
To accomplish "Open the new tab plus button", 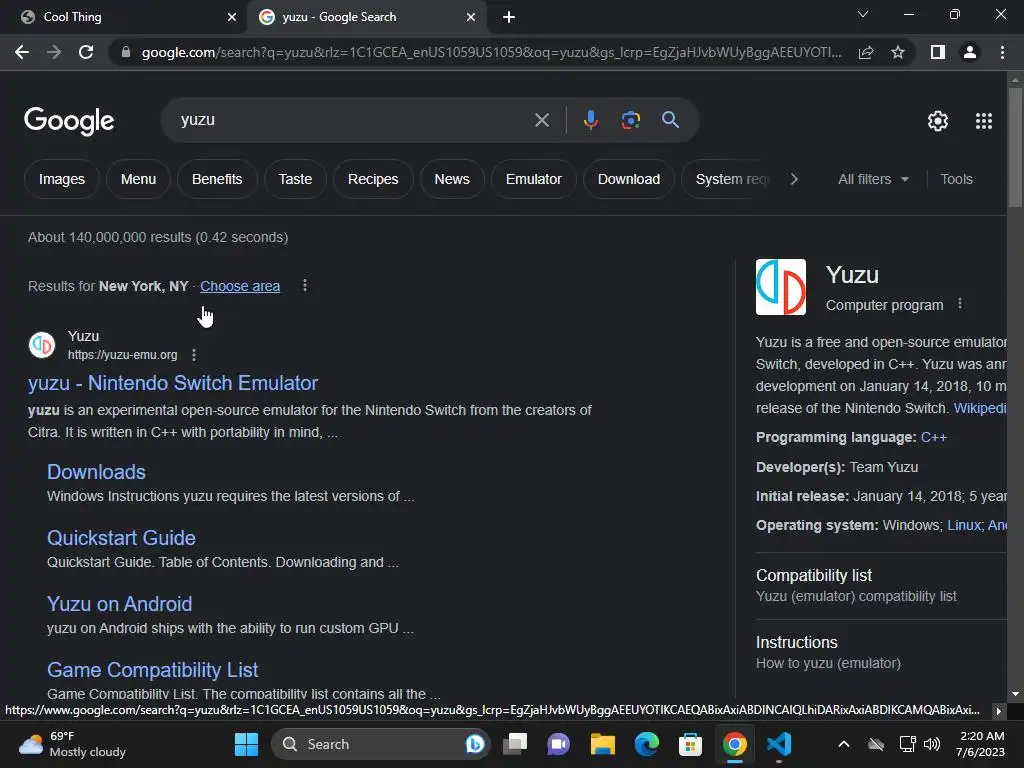I will click(x=509, y=17).
